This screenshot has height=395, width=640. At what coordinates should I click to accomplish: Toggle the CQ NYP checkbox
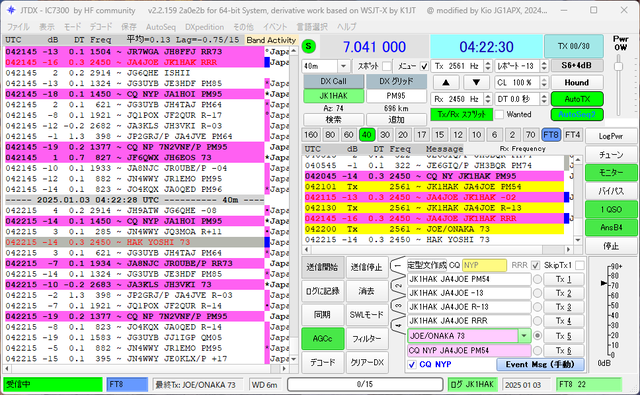(x=412, y=364)
